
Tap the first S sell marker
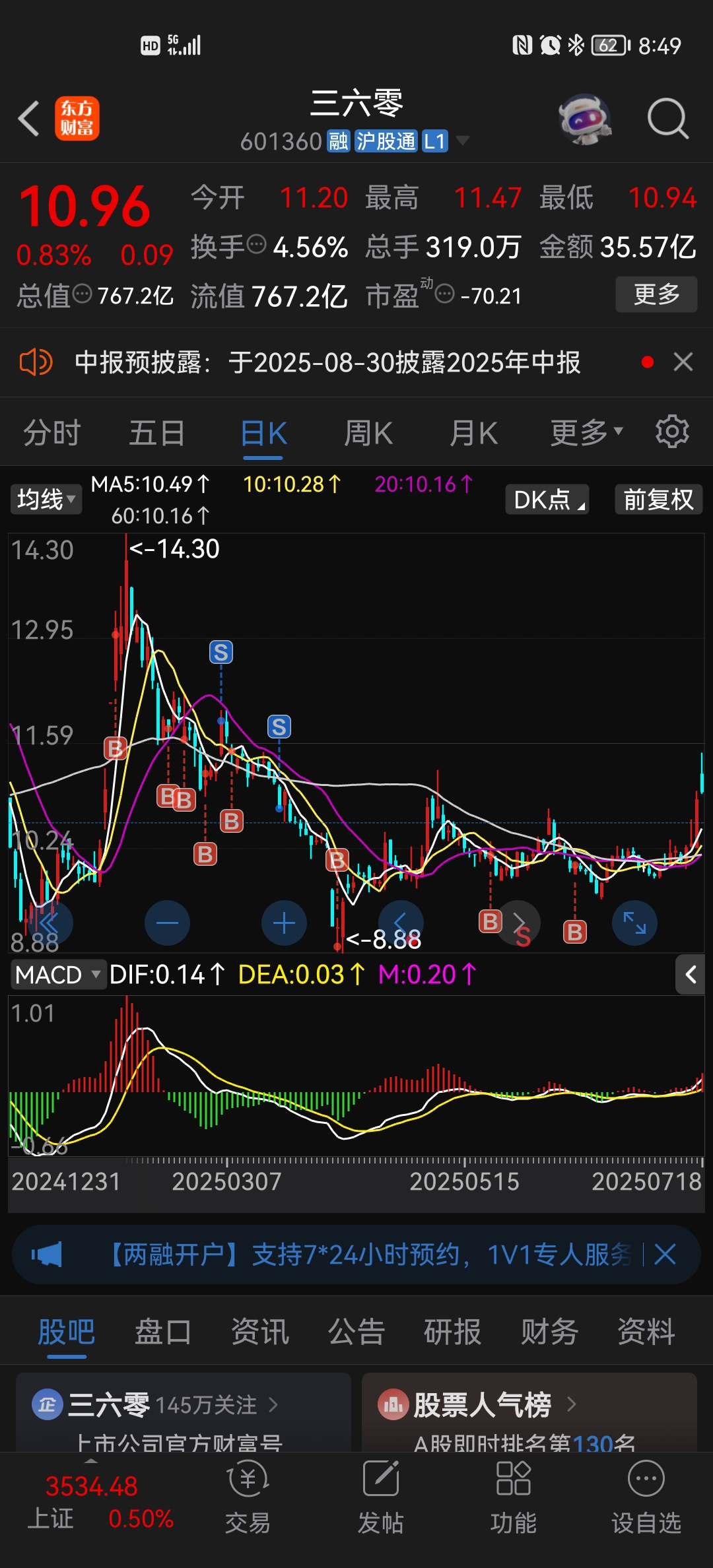click(221, 652)
